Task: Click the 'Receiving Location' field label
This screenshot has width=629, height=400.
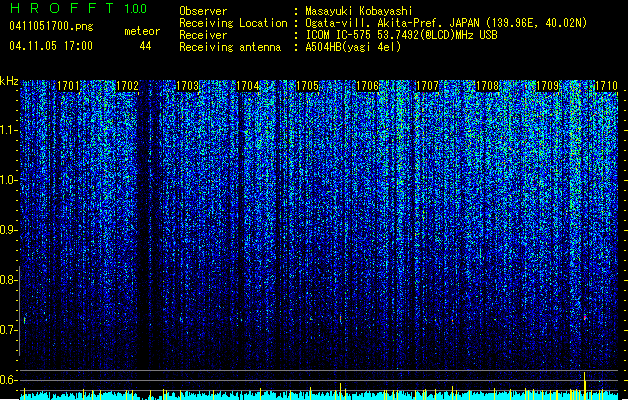Action: [x=233, y=23]
